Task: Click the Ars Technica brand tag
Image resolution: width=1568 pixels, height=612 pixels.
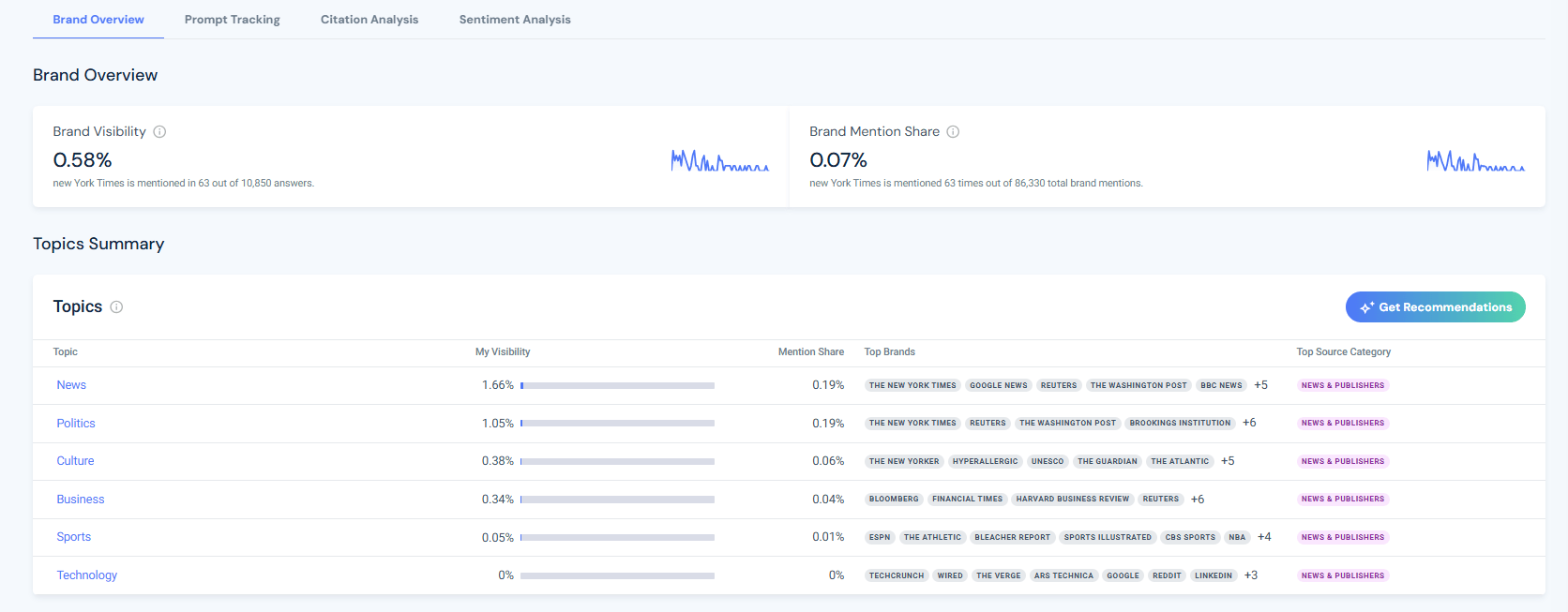Action: (x=1063, y=575)
